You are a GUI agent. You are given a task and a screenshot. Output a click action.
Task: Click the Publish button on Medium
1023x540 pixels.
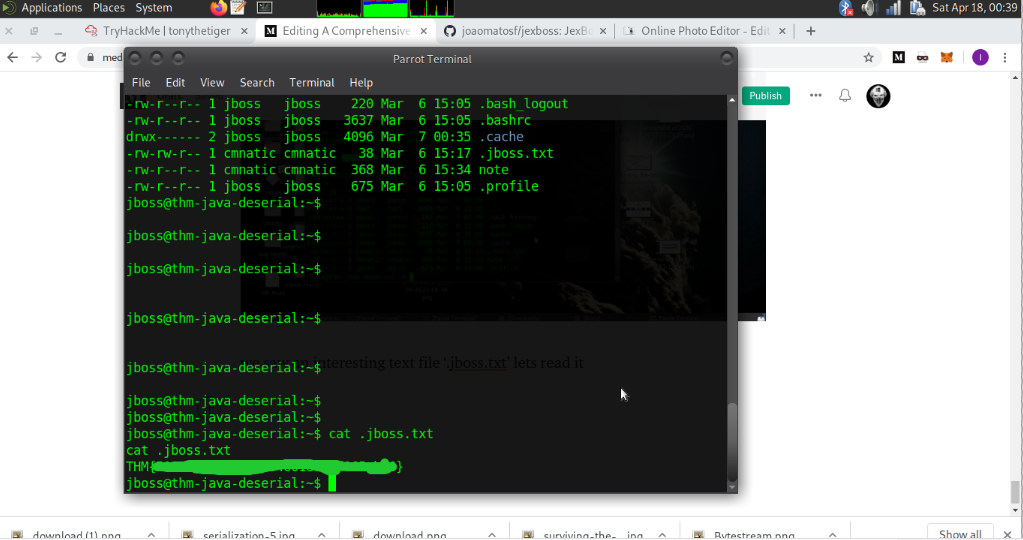[765, 96]
